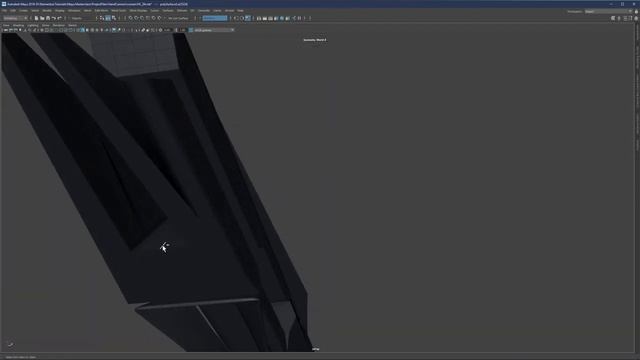Click the Undo arrow icon

click(x=53, y=18)
